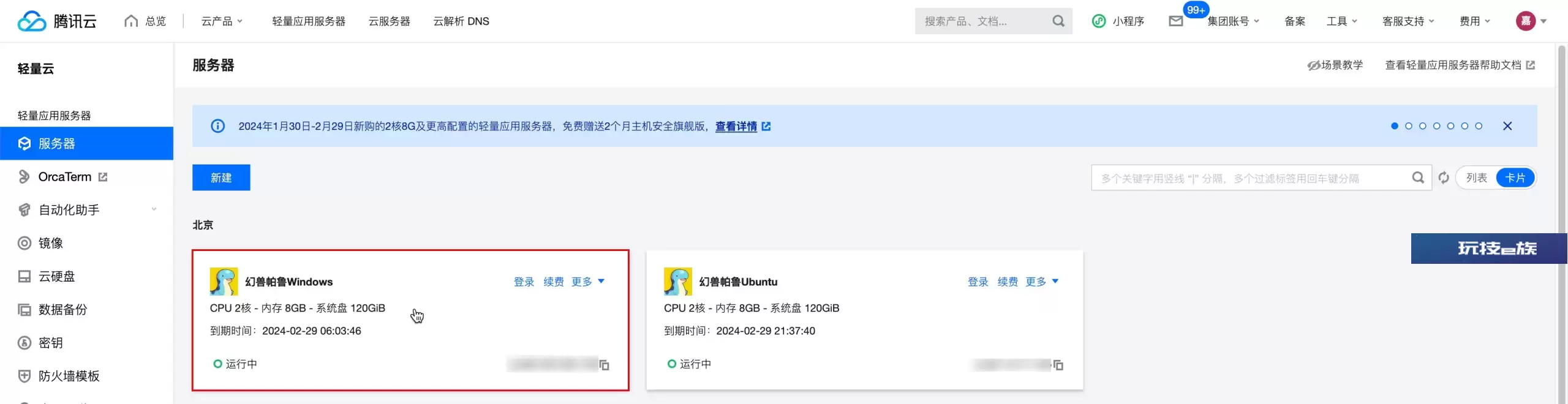The height and width of the screenshot is (404, 1568).
Task: Click the 镜像 sidebar icon
Action: click(24, 243)
